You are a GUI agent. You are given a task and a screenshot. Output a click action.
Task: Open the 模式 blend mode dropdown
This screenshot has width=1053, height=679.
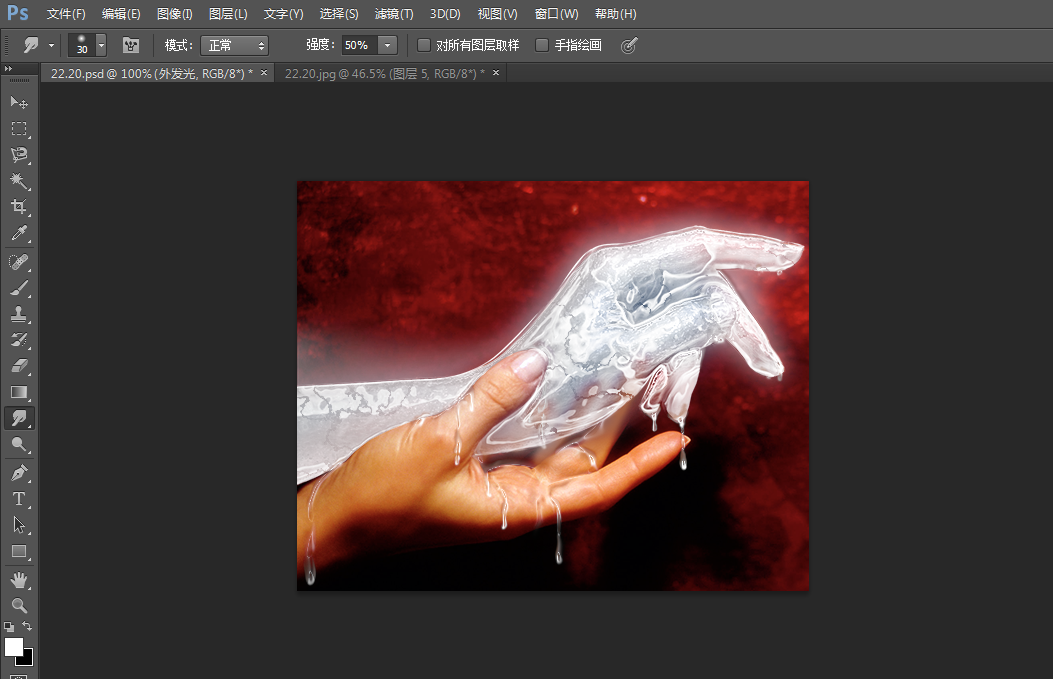coord(234,45)
